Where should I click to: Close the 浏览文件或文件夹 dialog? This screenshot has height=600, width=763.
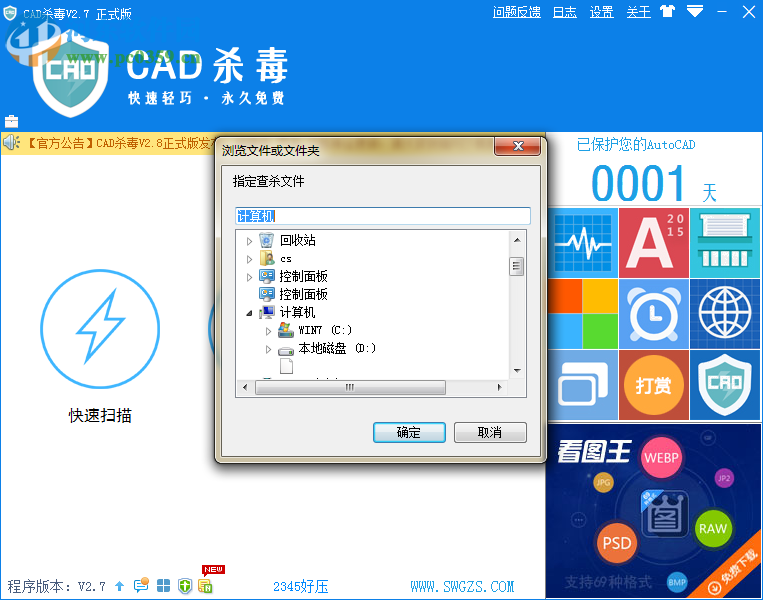[517, 146]
